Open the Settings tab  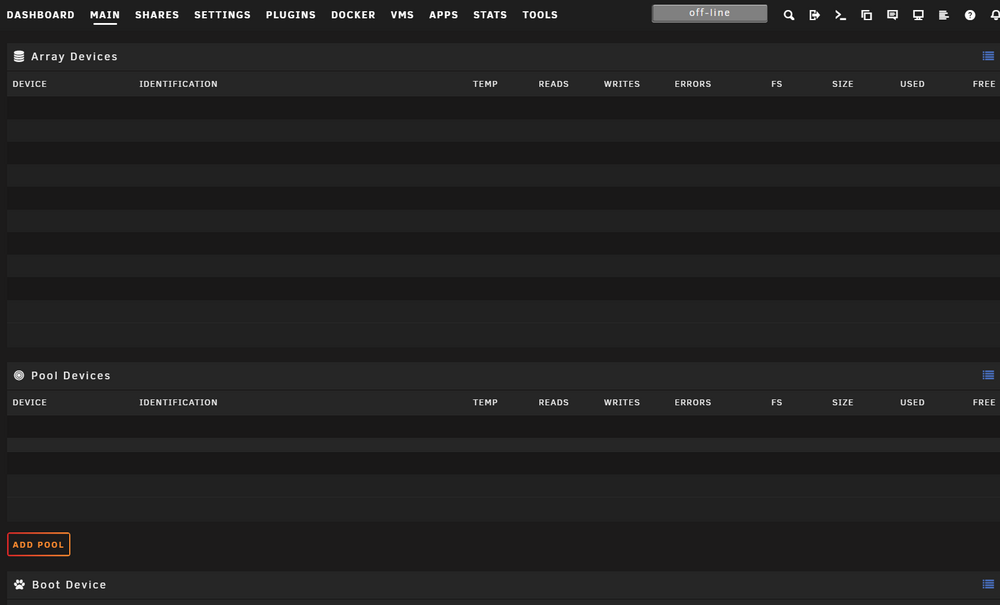point(222,15)
